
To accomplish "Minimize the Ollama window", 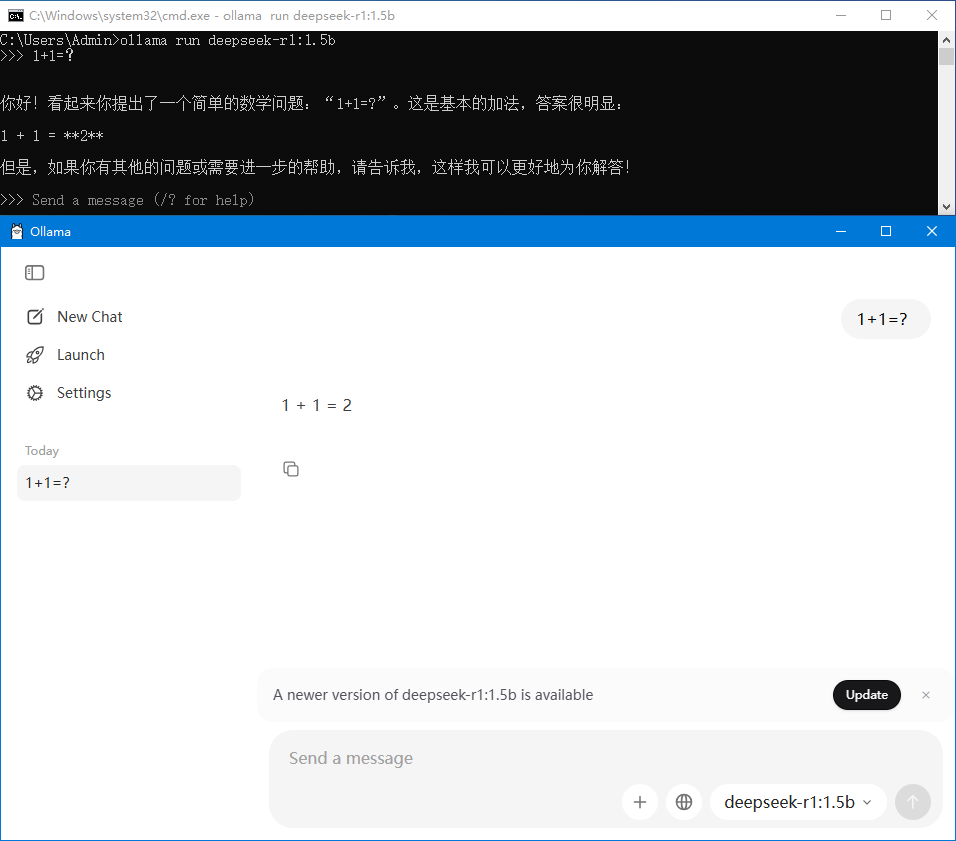I will (x=841, y=231).
